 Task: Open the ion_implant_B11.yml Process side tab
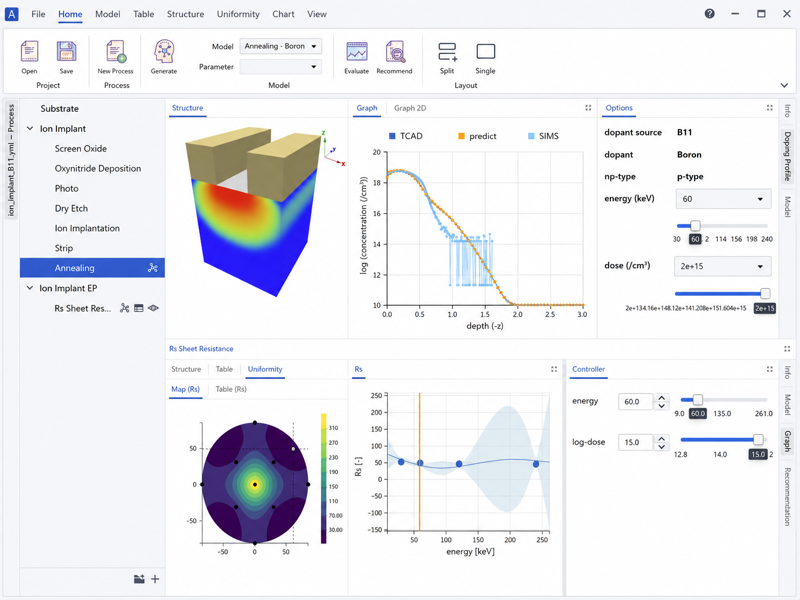(x=11, y=160)
